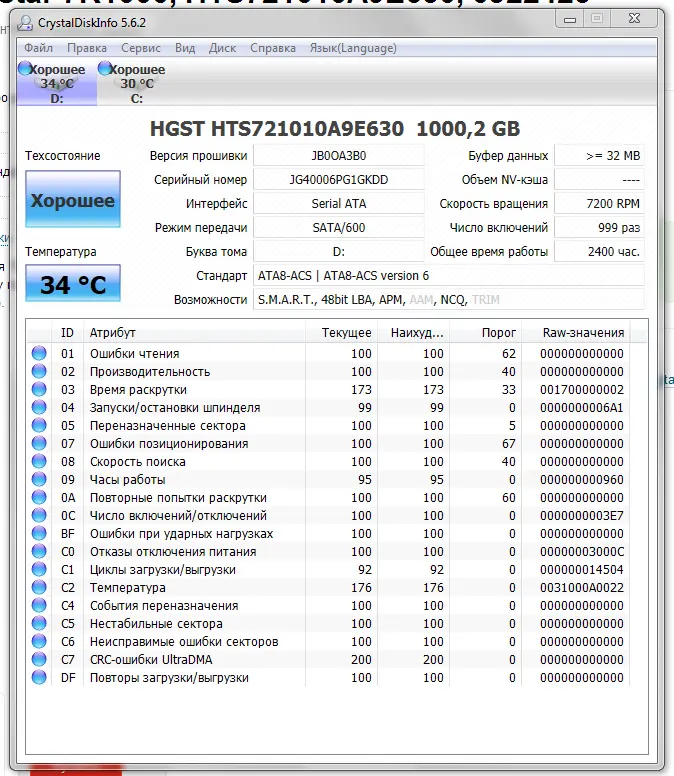Image resolution: width=674 pixels, height=776 pixels.
Task: Switch to the C: drive tab label
Action: 137,98
